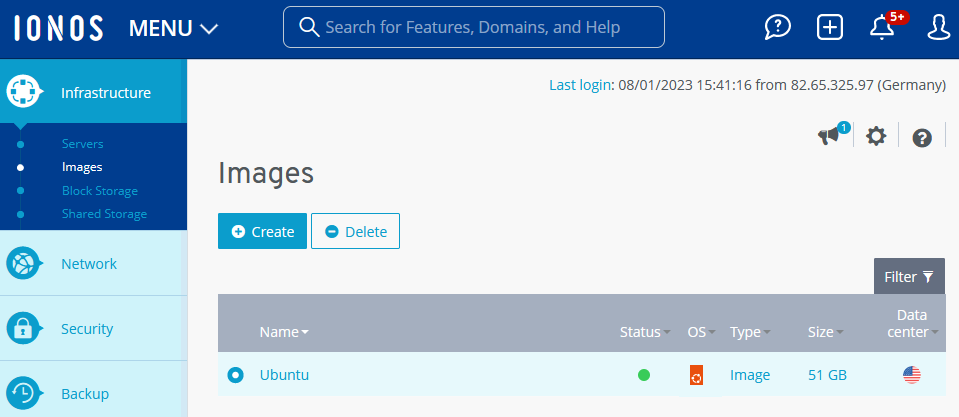
Task: Click the announcements megaphone icon
Action: (x=829, y=137)
